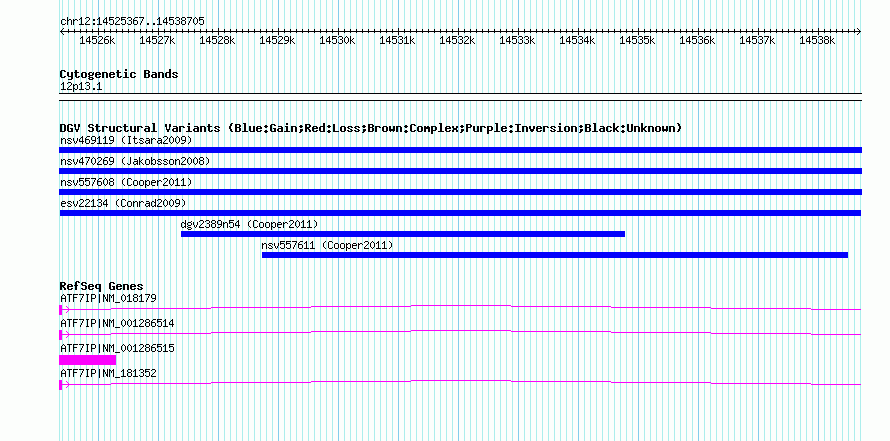Click the Cytogenetic Bands track title
890x441 pixels.
point(119,74)
